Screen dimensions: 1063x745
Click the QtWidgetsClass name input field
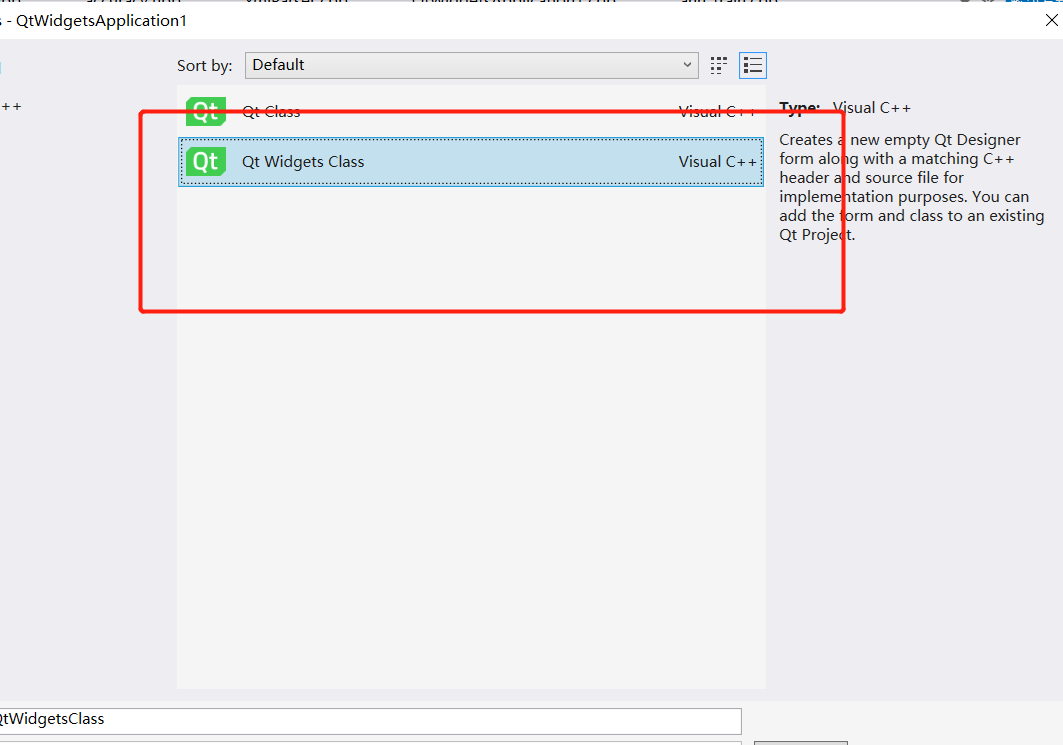point(369,721)
